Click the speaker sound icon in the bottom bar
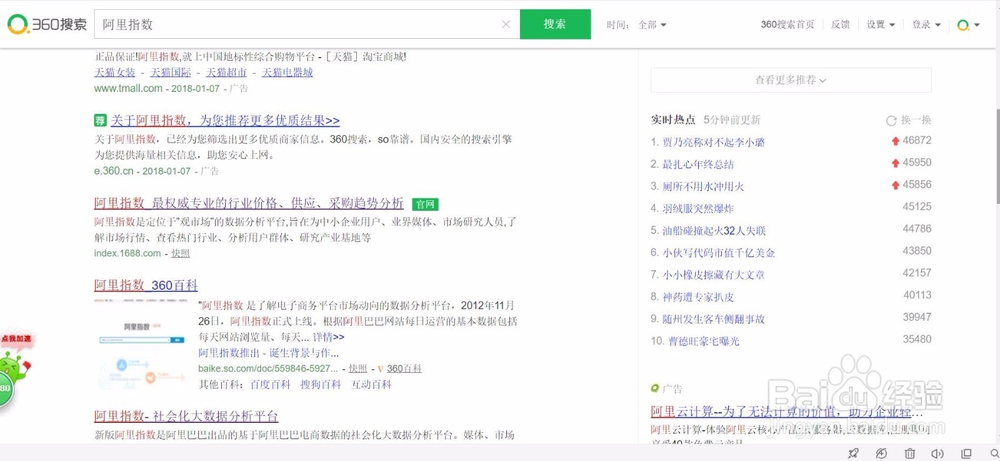The width and height of the screenshot is (1000, 461). (x=937, y=453)
